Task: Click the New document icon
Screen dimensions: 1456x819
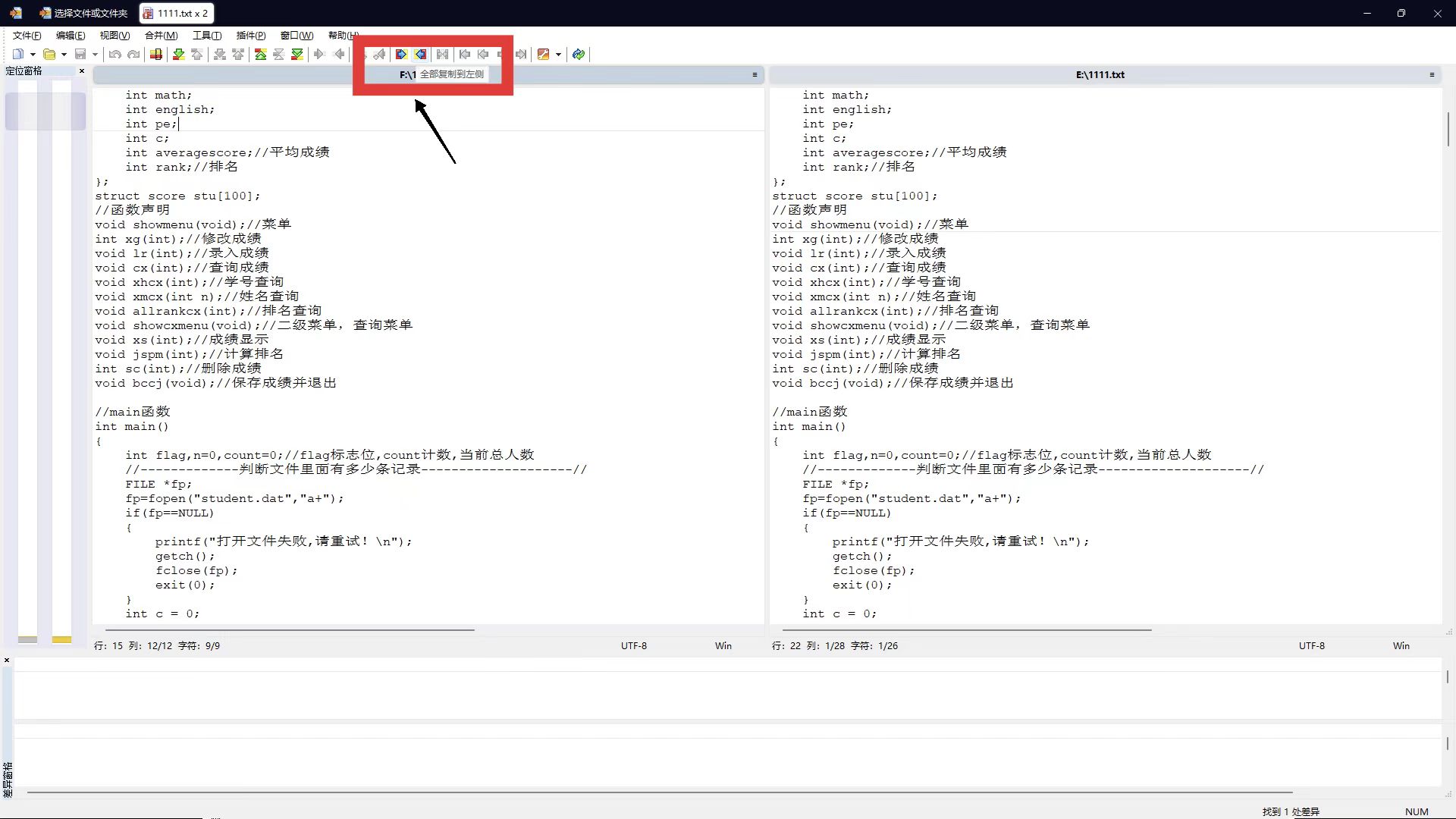Action: click(18, 54)
